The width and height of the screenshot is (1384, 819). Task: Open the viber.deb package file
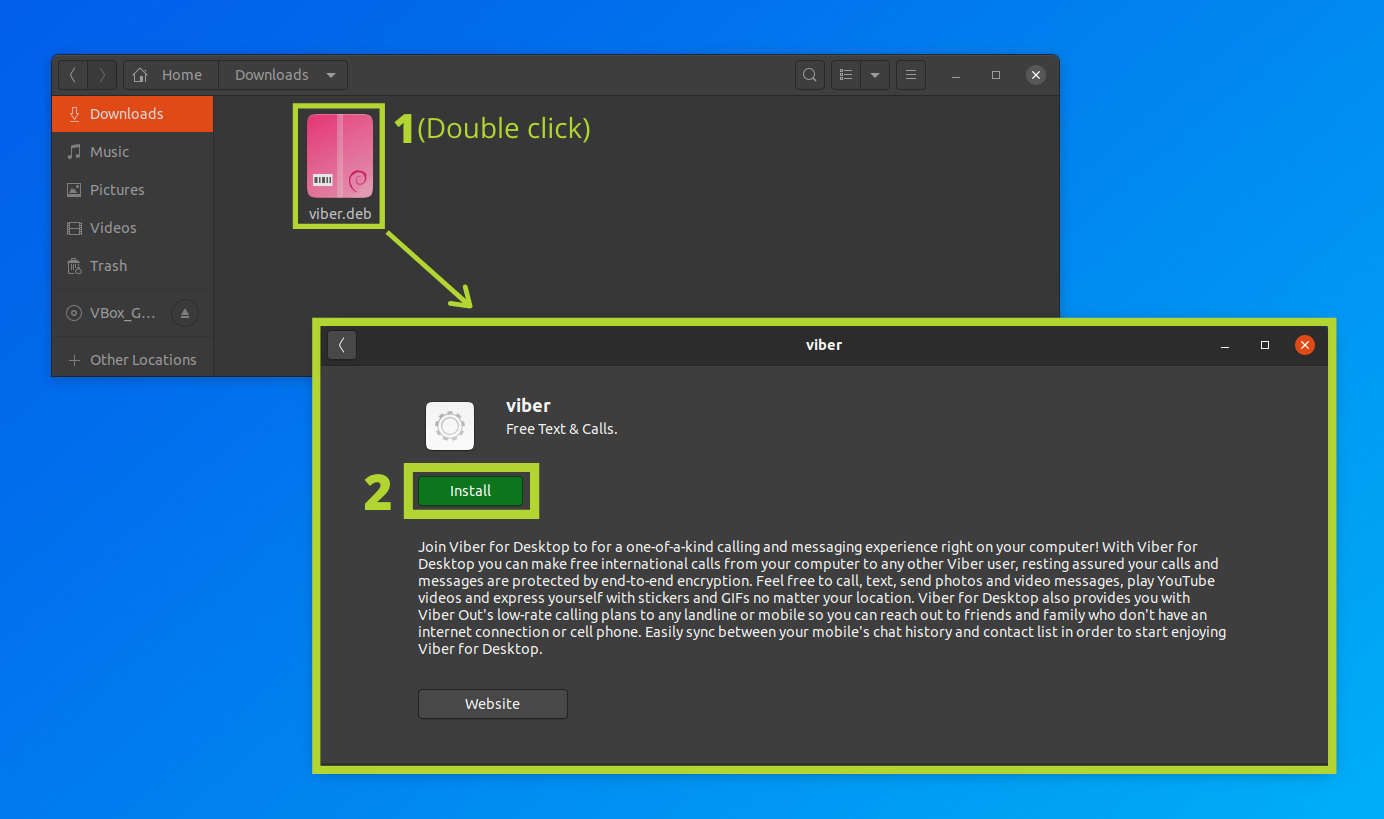tap(340, 167)
